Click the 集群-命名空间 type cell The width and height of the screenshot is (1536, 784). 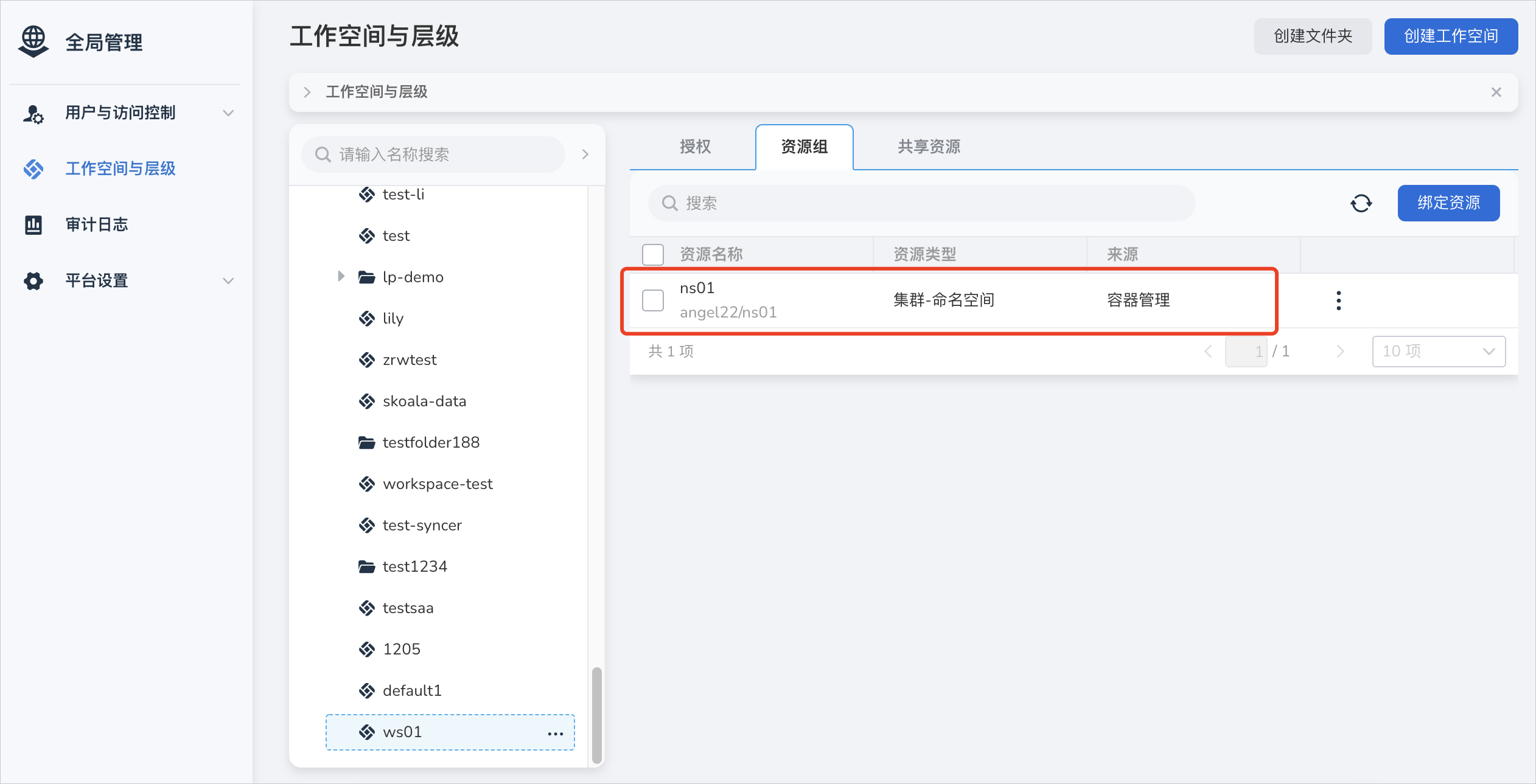click(944, 300)
